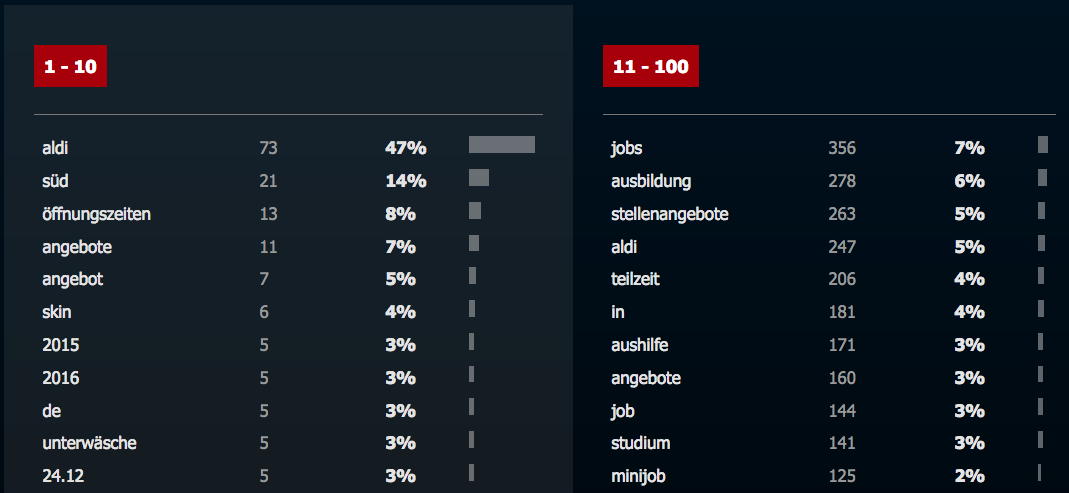The image size is (1069, 493).
Task: Open the "süd" keyword entry
Action: click(x=55, y=181)
